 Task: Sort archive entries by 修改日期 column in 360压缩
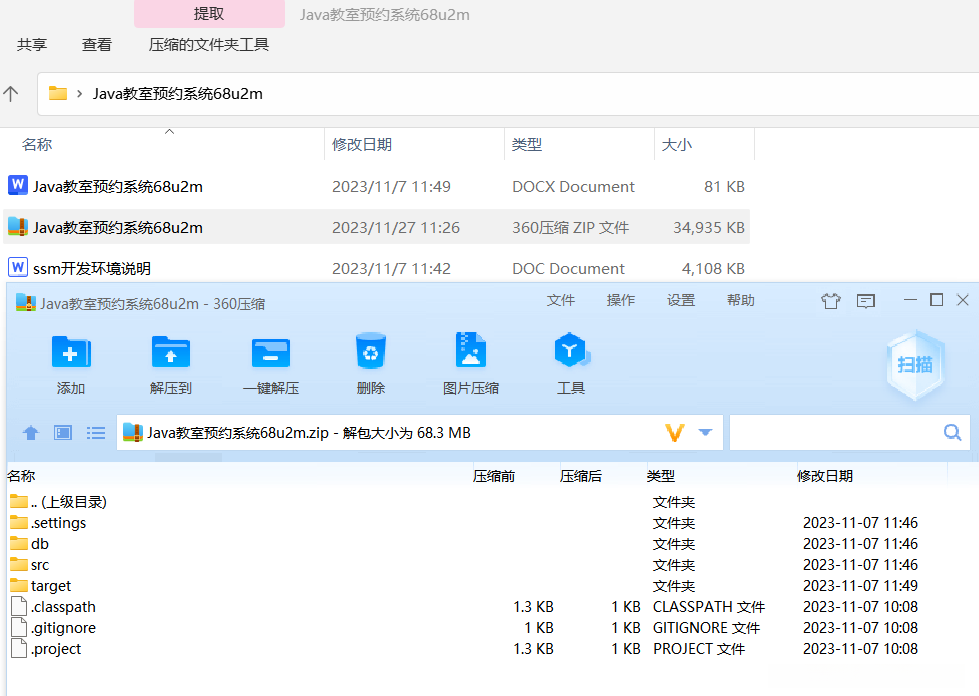tap(825, 476)
